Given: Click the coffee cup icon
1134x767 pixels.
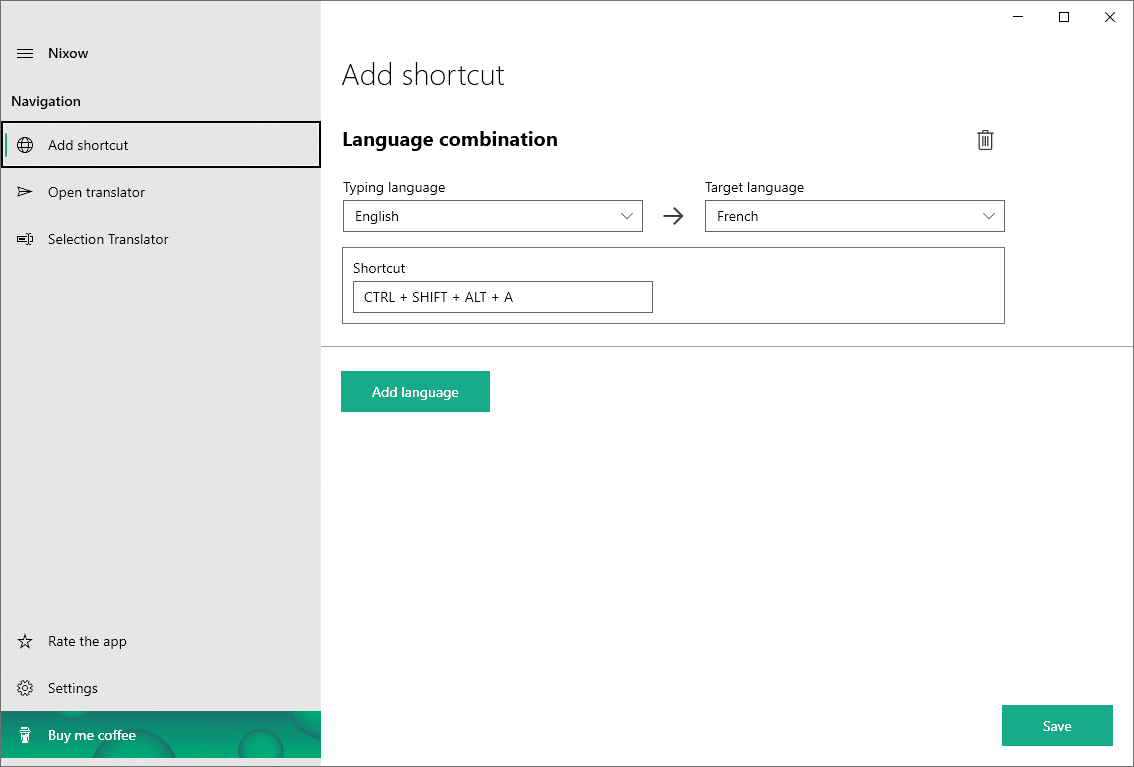Looking at the screenshot, I should coord(25,735).
